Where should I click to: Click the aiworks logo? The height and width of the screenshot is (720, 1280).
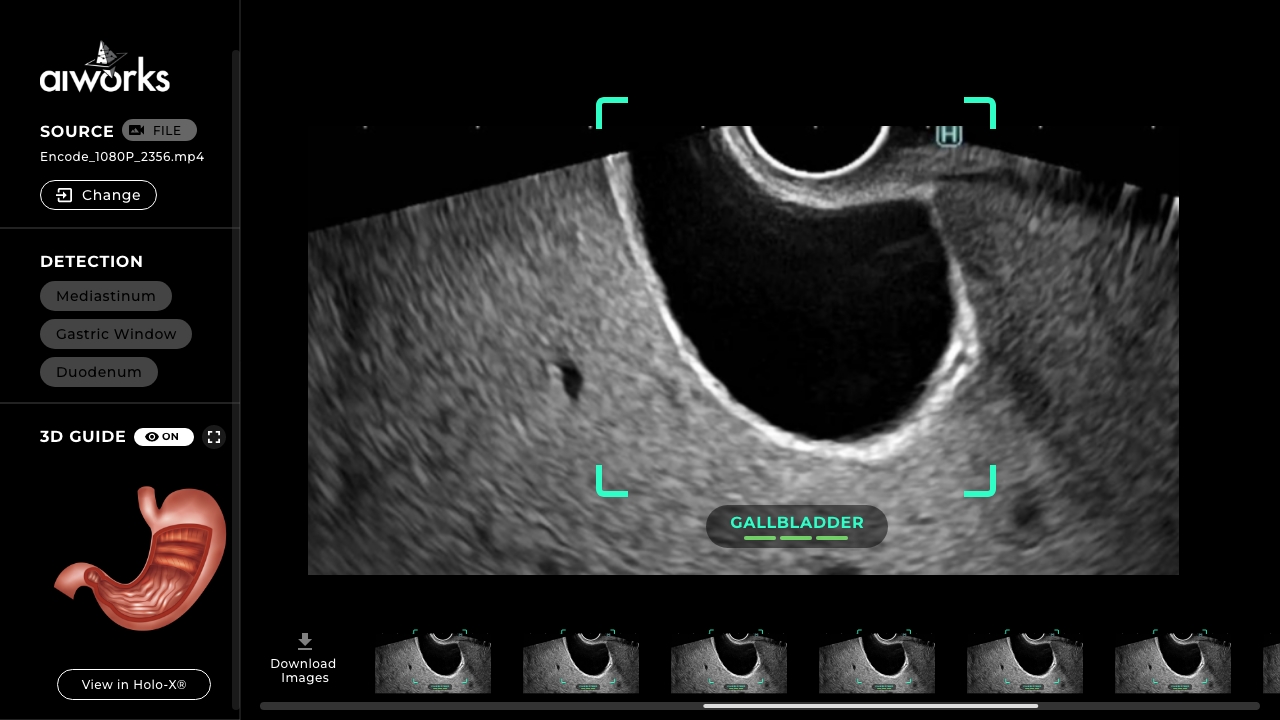105,67
